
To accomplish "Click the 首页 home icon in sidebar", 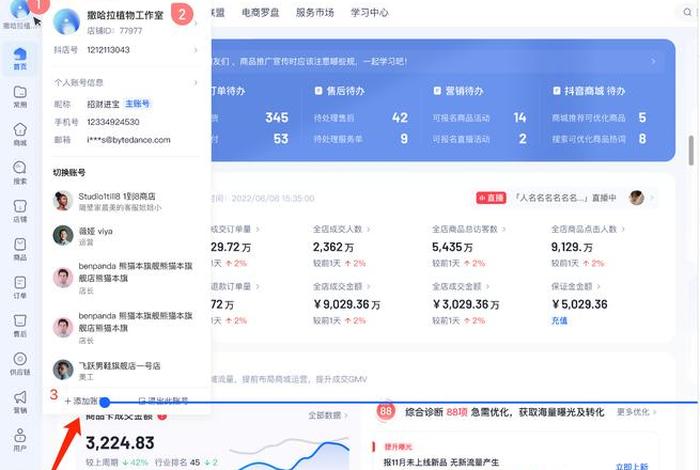I will (20, 57).
